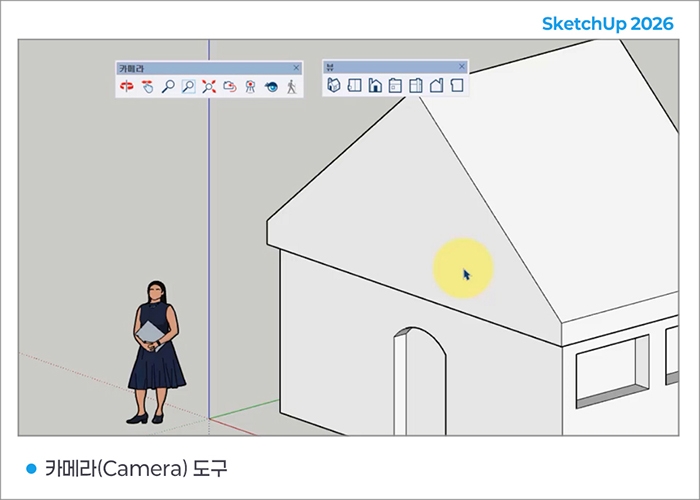Switch to the Top view
Screen dimensions: 700x500
pyautogui.click(x=354, y=85)
